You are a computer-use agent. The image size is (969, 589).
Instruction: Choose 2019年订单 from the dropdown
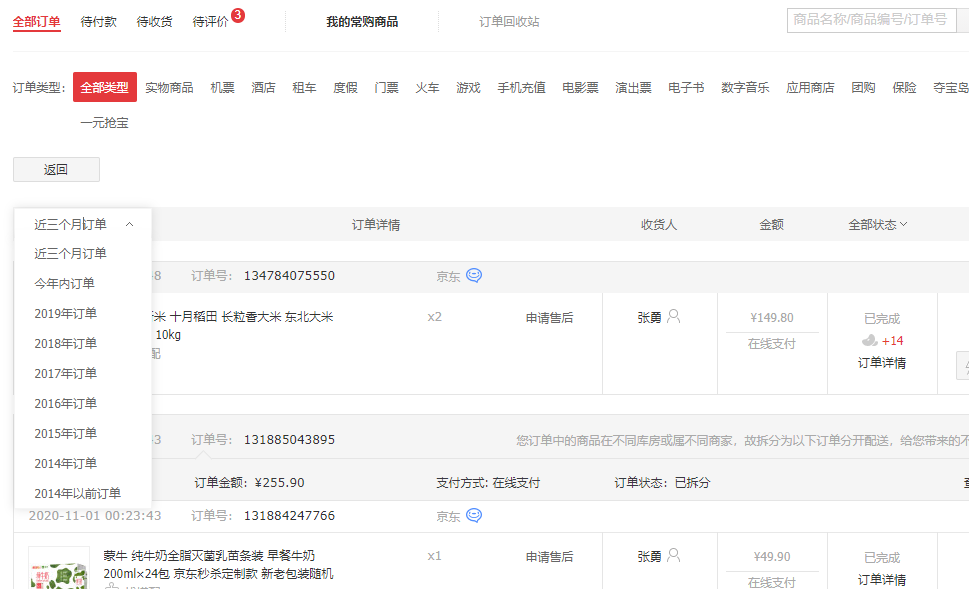coord(66,313)
